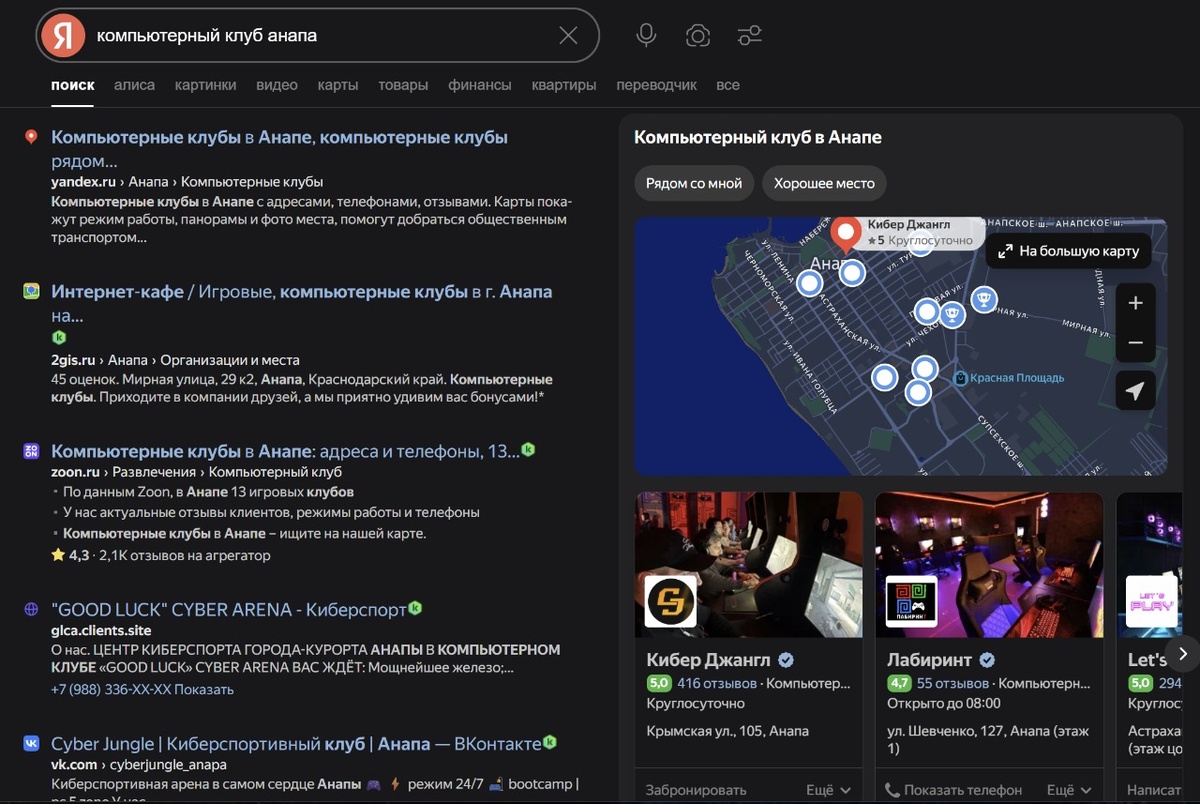Click the search query input field
1200x804 pixels.
[x=320, y=36]
